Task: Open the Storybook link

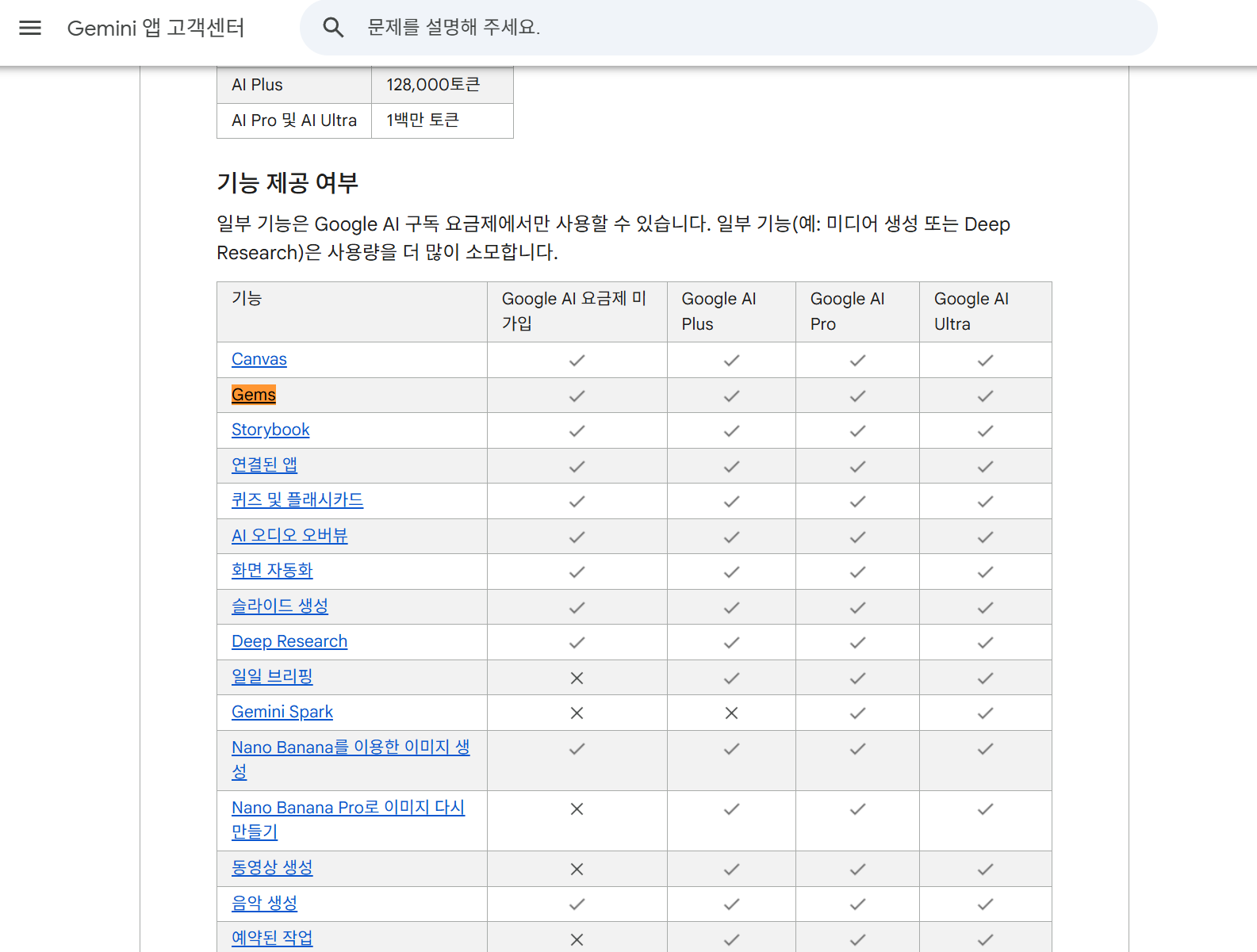Action: [270, 430]
